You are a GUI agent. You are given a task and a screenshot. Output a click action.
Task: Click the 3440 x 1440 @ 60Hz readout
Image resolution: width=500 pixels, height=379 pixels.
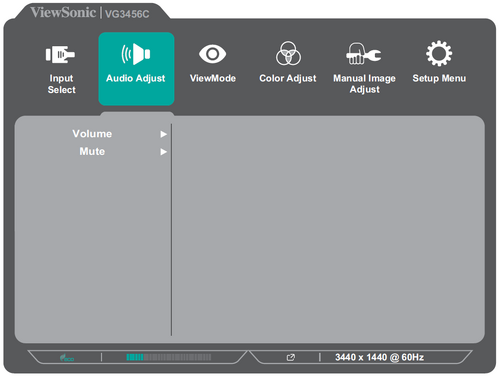point(379,357)
